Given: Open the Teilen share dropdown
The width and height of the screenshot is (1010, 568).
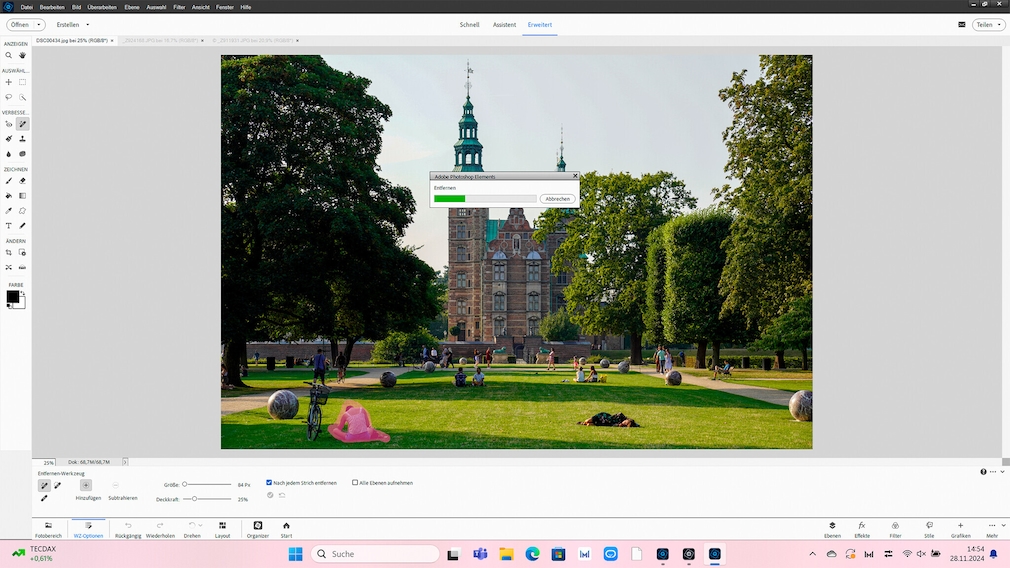Looking at the screenshot, I should (989, 24).
